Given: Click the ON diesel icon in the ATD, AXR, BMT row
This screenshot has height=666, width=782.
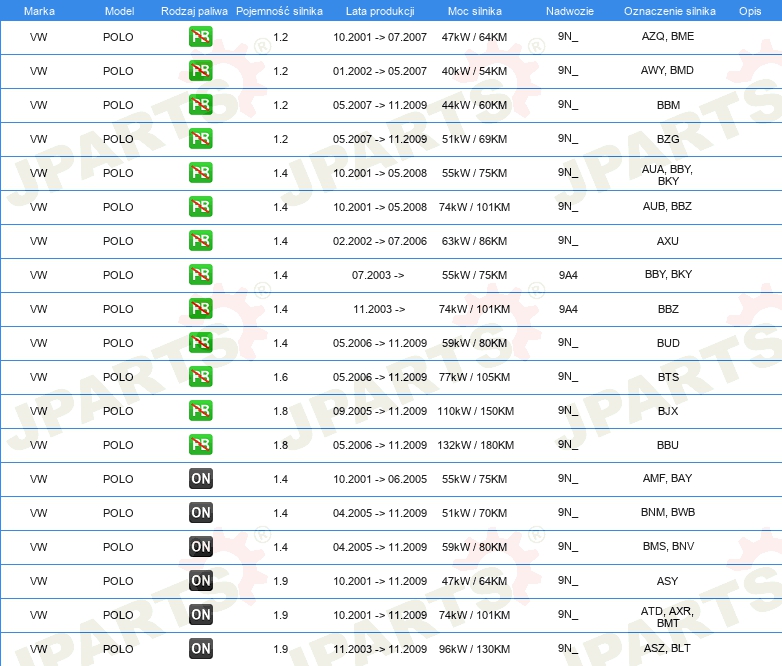Looking at the screenshot, I should pos(200,615).
